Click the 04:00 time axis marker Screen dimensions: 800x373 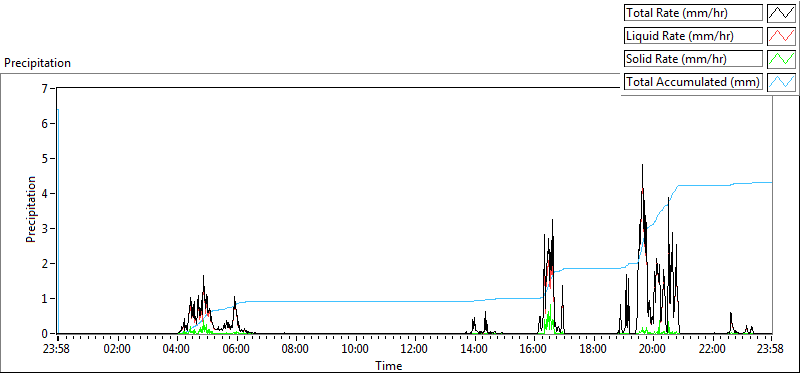[178, 350]
